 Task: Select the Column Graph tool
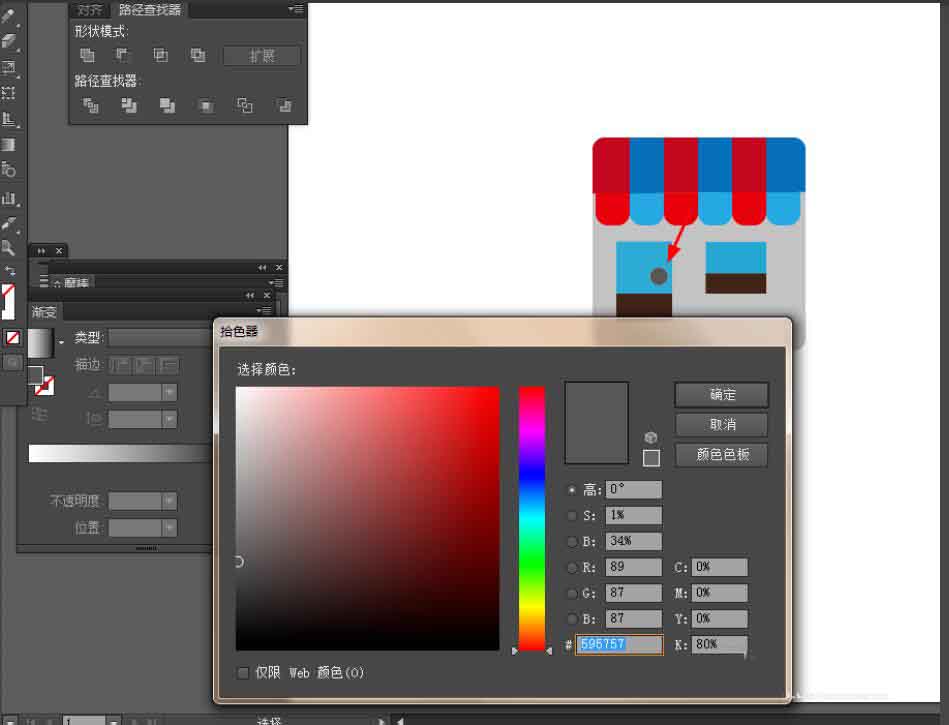(8, 198)
